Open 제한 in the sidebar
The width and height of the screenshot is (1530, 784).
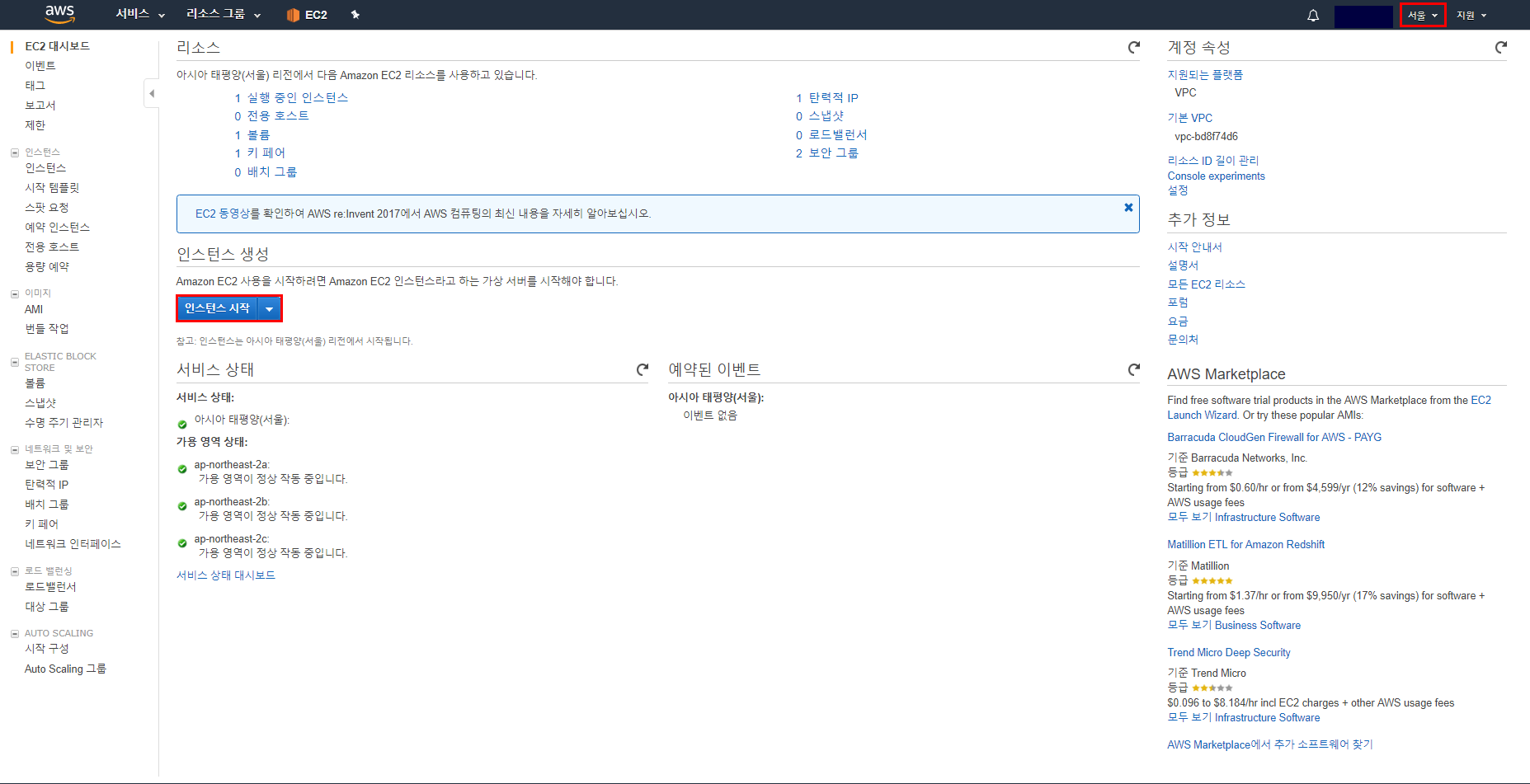click(x=35, y=125)
